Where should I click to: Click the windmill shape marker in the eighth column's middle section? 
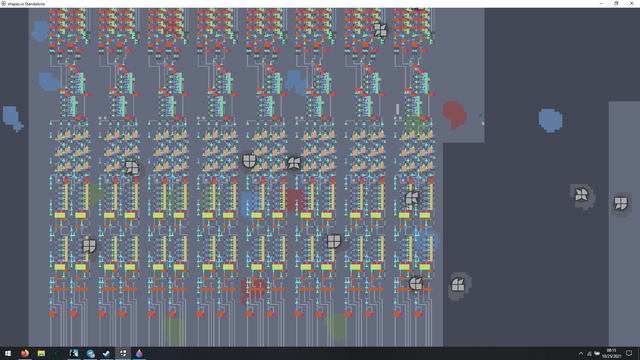(411, 198)
